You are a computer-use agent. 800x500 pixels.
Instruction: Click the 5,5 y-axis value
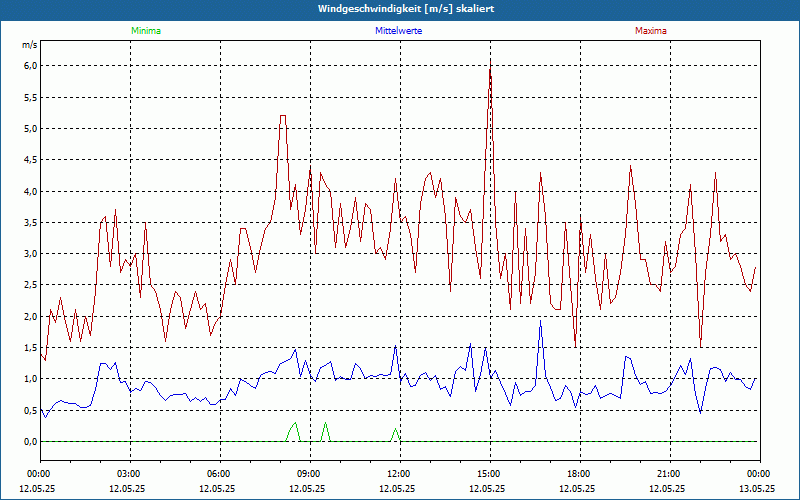pyautogui.click(x=31, y=97)
